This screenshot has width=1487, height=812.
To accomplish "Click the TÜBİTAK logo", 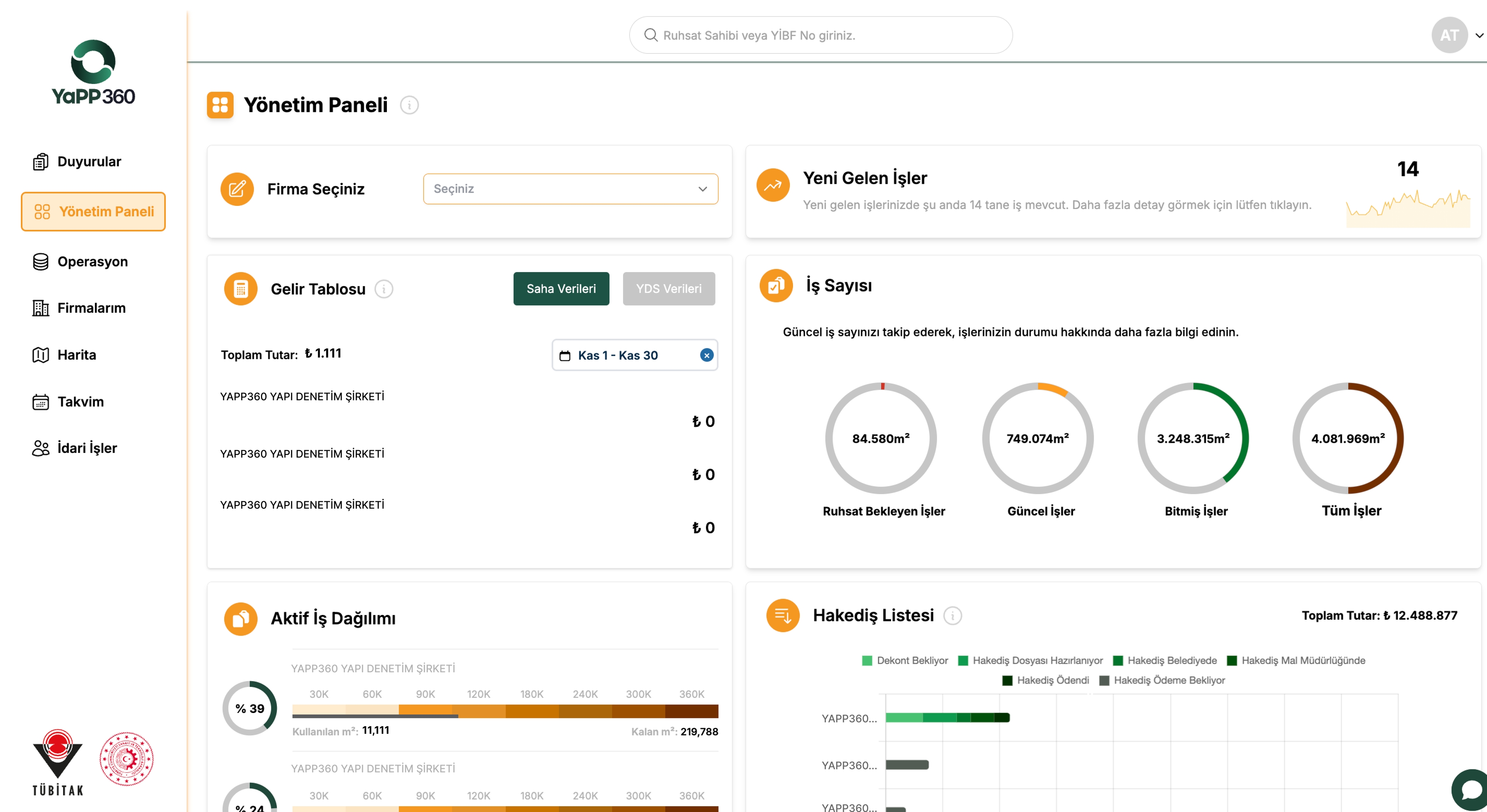I will click(x=58, y=762).
